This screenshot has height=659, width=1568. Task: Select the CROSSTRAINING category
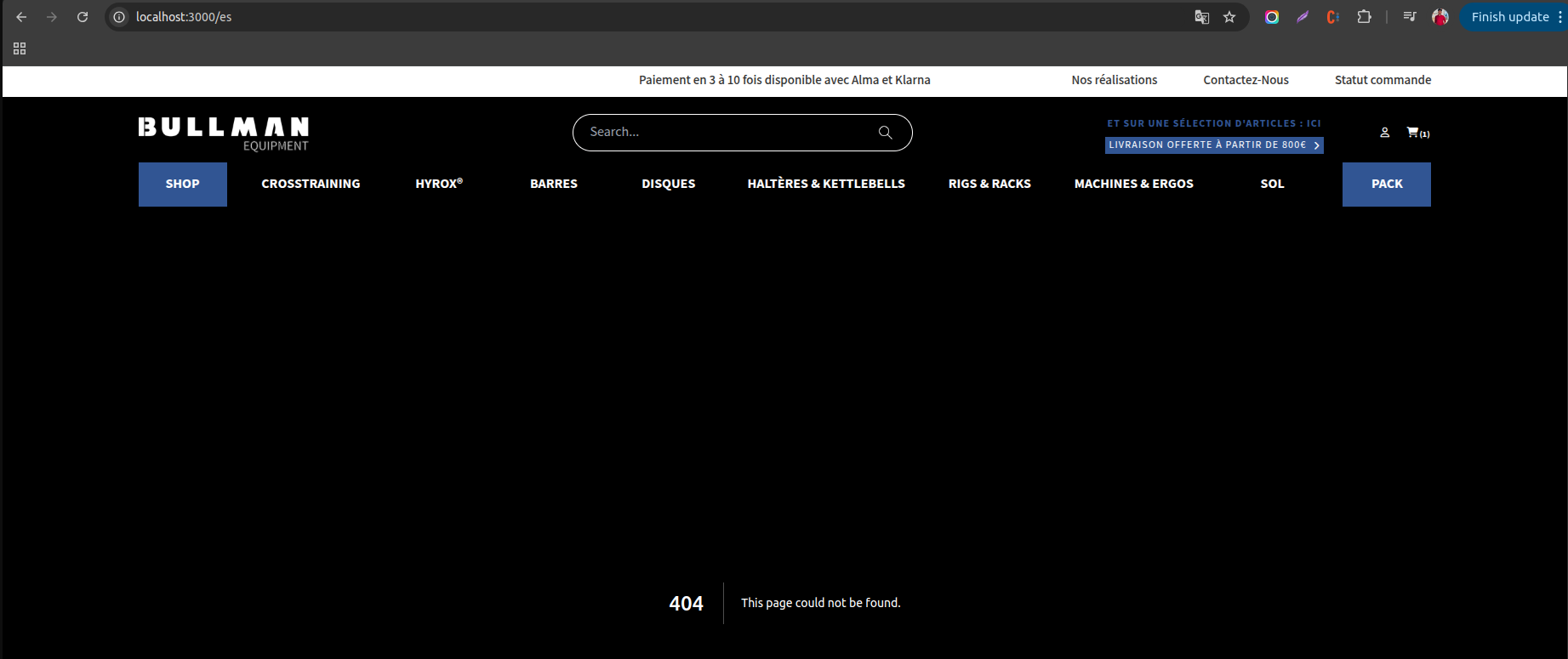[x=311, y=184]
